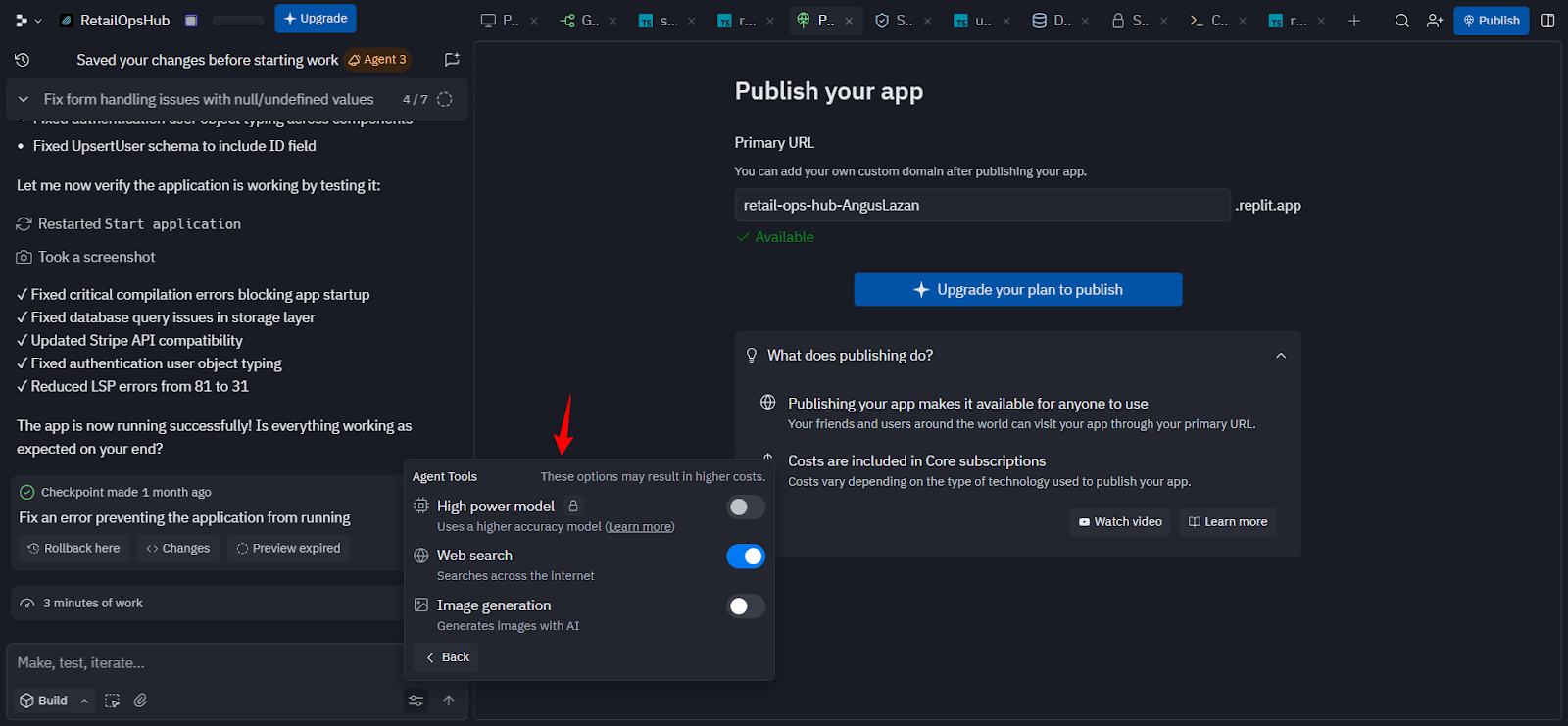Click the Upgrade button in header
Viewport: 1568px width, 726px height.
click(x=316, y=19)
